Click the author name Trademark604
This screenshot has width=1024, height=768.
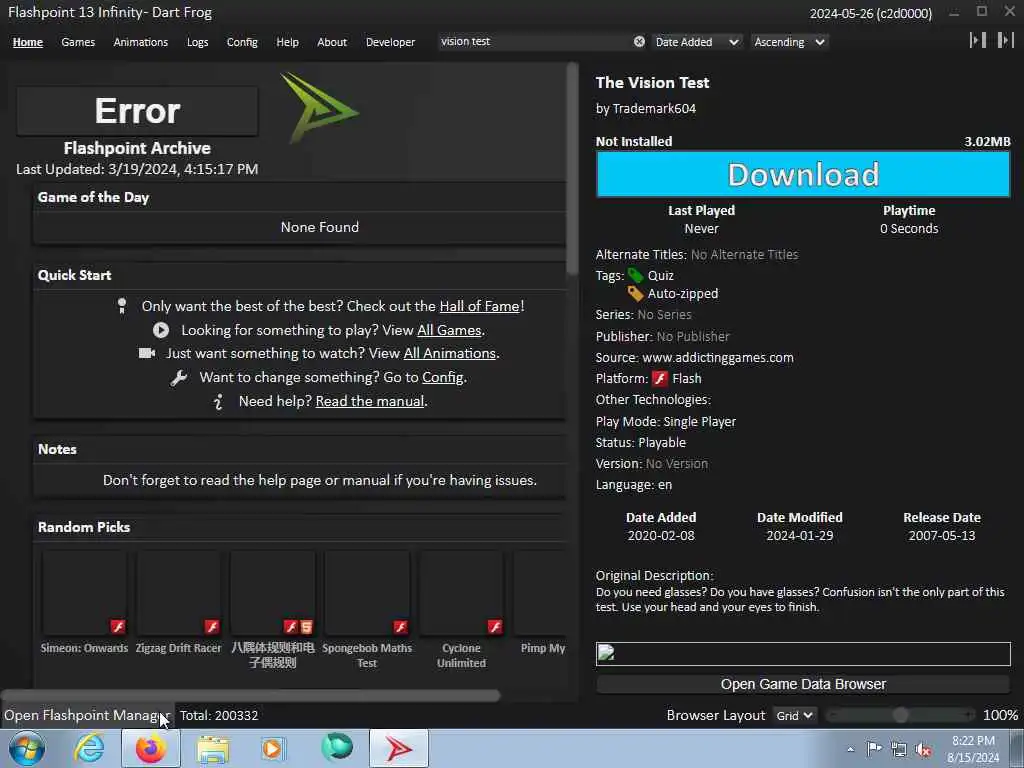tap(654, 109)
